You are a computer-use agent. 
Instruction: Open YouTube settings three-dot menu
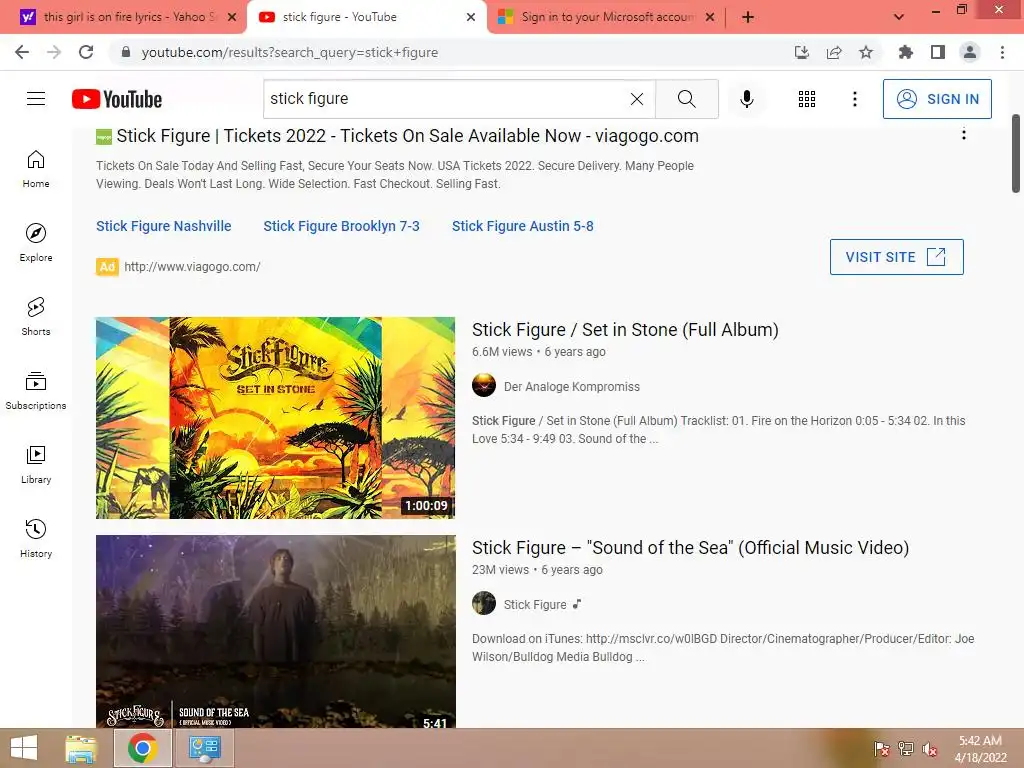click(854, 99)
